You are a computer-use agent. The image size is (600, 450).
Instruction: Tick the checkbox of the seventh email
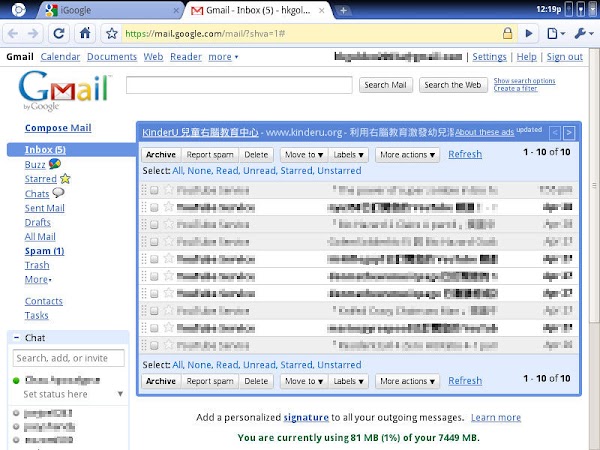point(154,293)
